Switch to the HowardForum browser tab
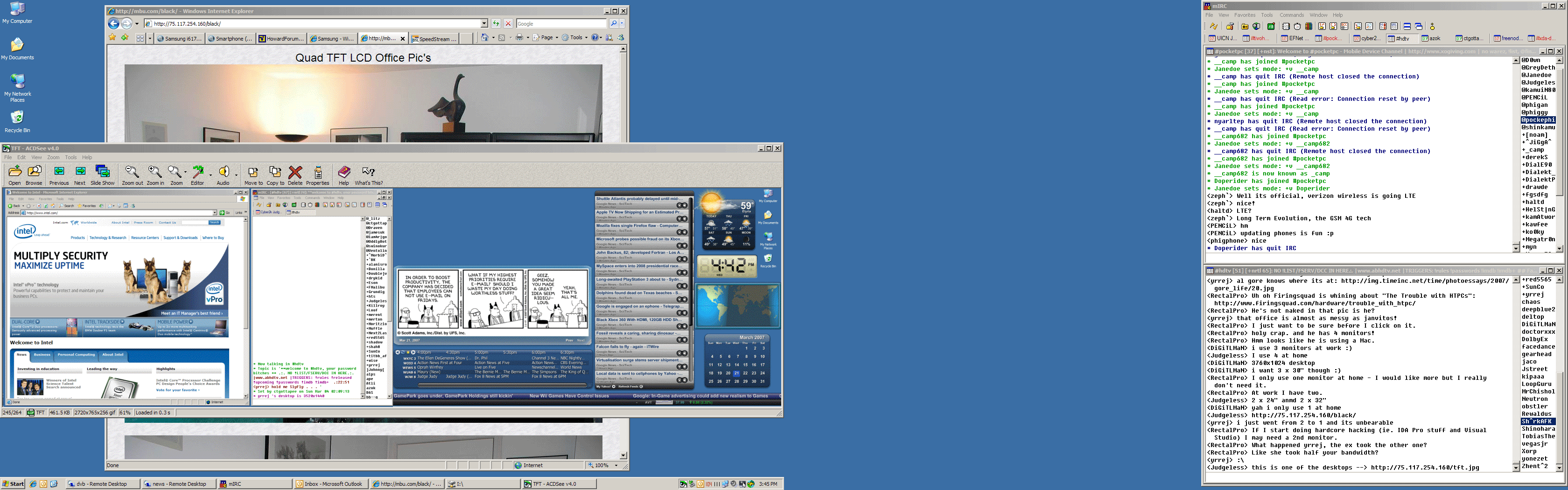This screenshot has height=490, width=1568. coord(280,38)
